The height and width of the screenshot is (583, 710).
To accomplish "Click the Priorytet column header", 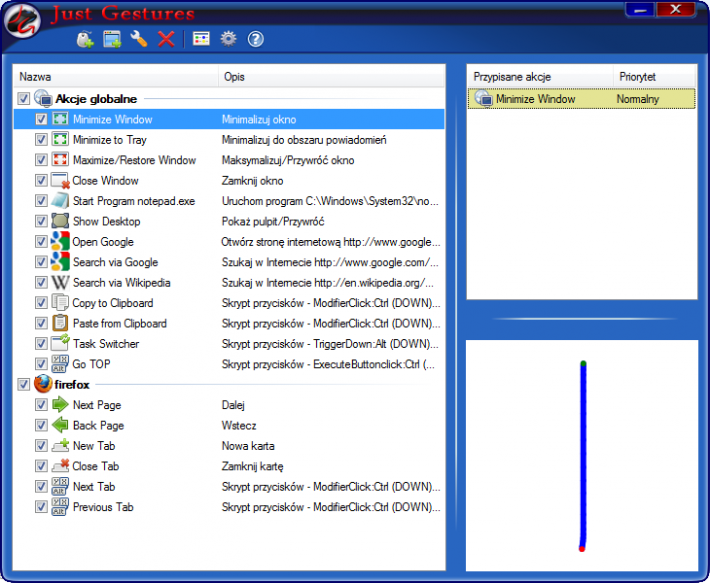I will pyautogui.click(x=654, y=76).
